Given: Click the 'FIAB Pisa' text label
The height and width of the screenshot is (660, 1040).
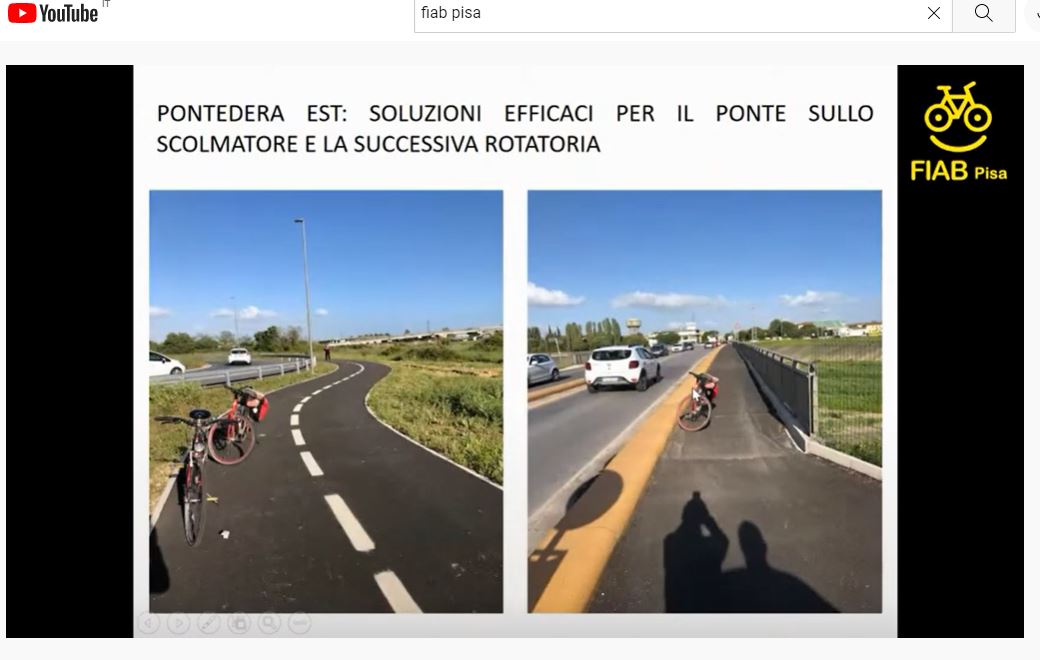Looking at the screenshot, I should pyautogui.click(x=958, y=171).
